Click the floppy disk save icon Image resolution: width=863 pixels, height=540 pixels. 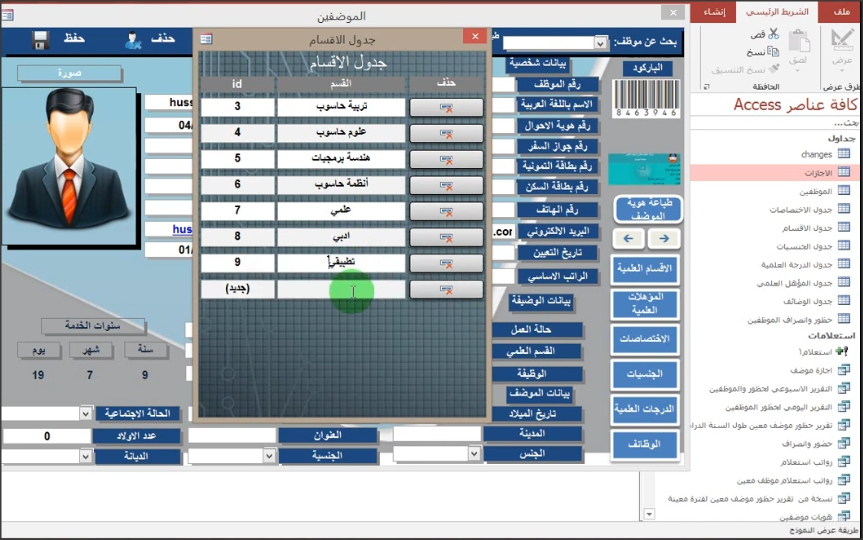tap(41, 40)
